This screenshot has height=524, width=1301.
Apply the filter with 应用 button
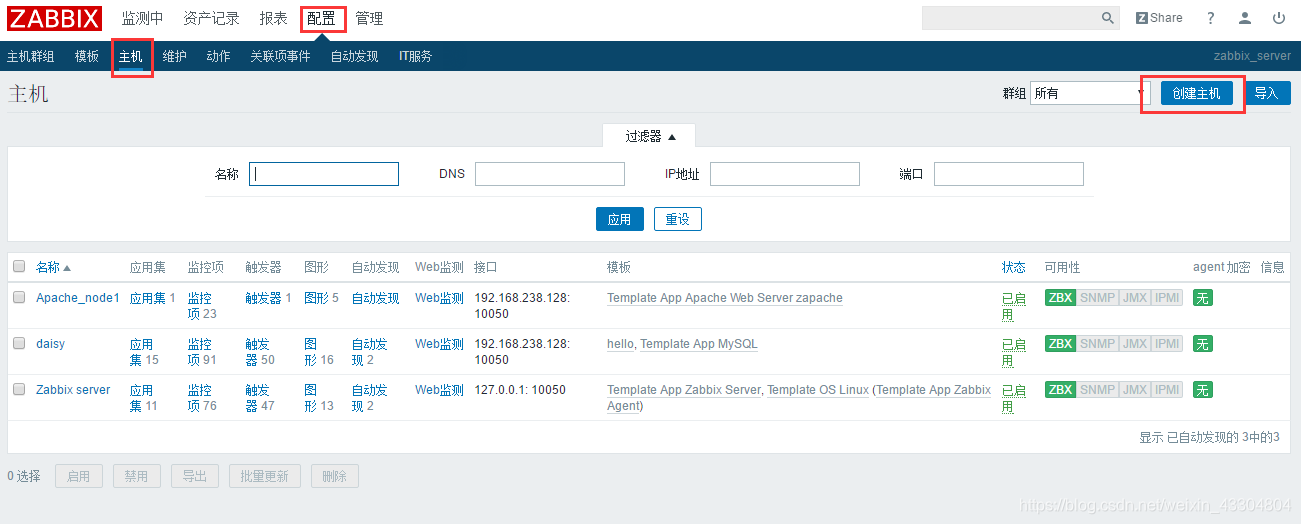[x=620, y=219]
